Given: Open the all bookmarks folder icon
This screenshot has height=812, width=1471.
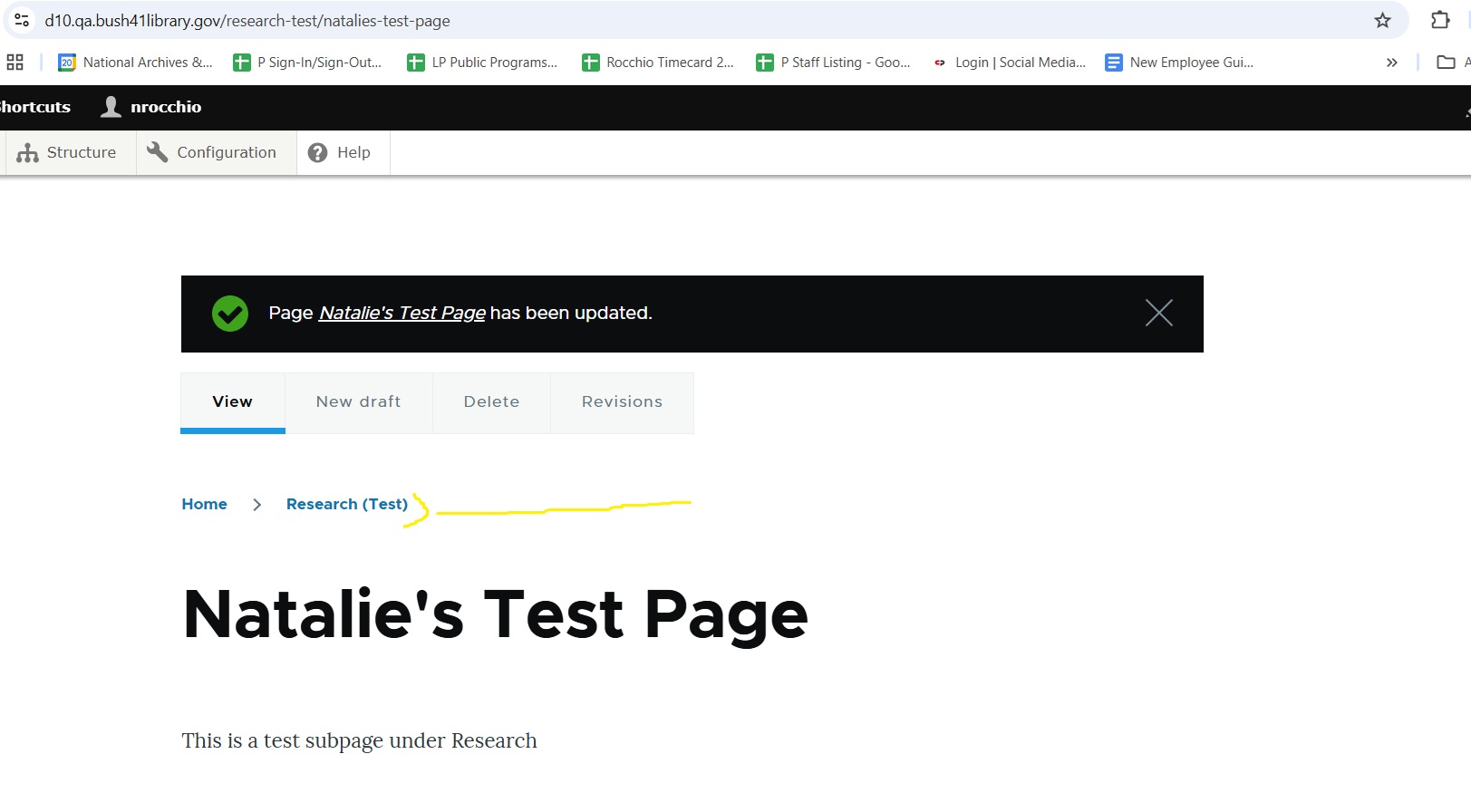Looking at the screenshot, I should [1447, 63].
